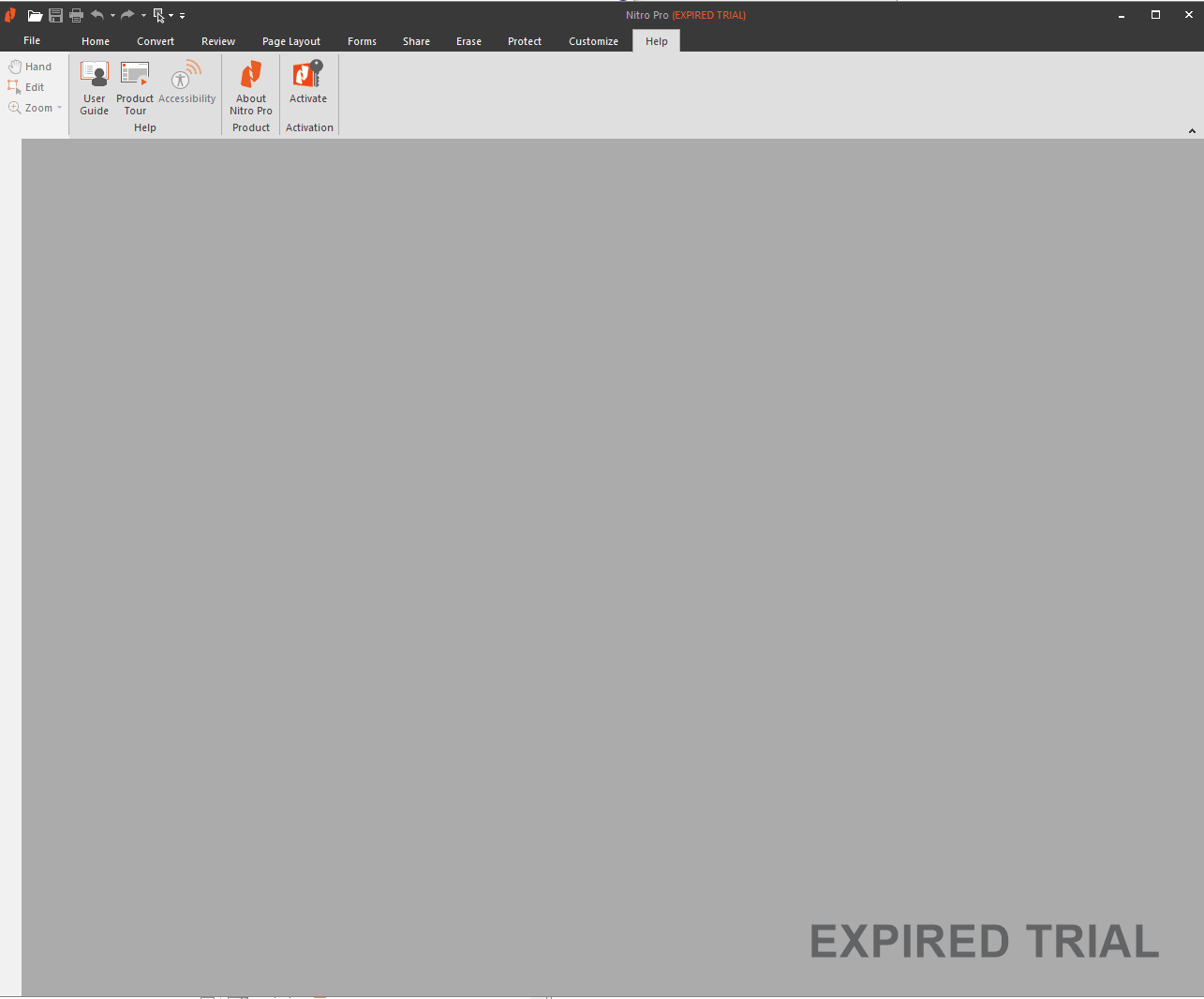Screen dimensions: 1204x999
Task: Switch to the Review tab
Action: coord(218,41)
